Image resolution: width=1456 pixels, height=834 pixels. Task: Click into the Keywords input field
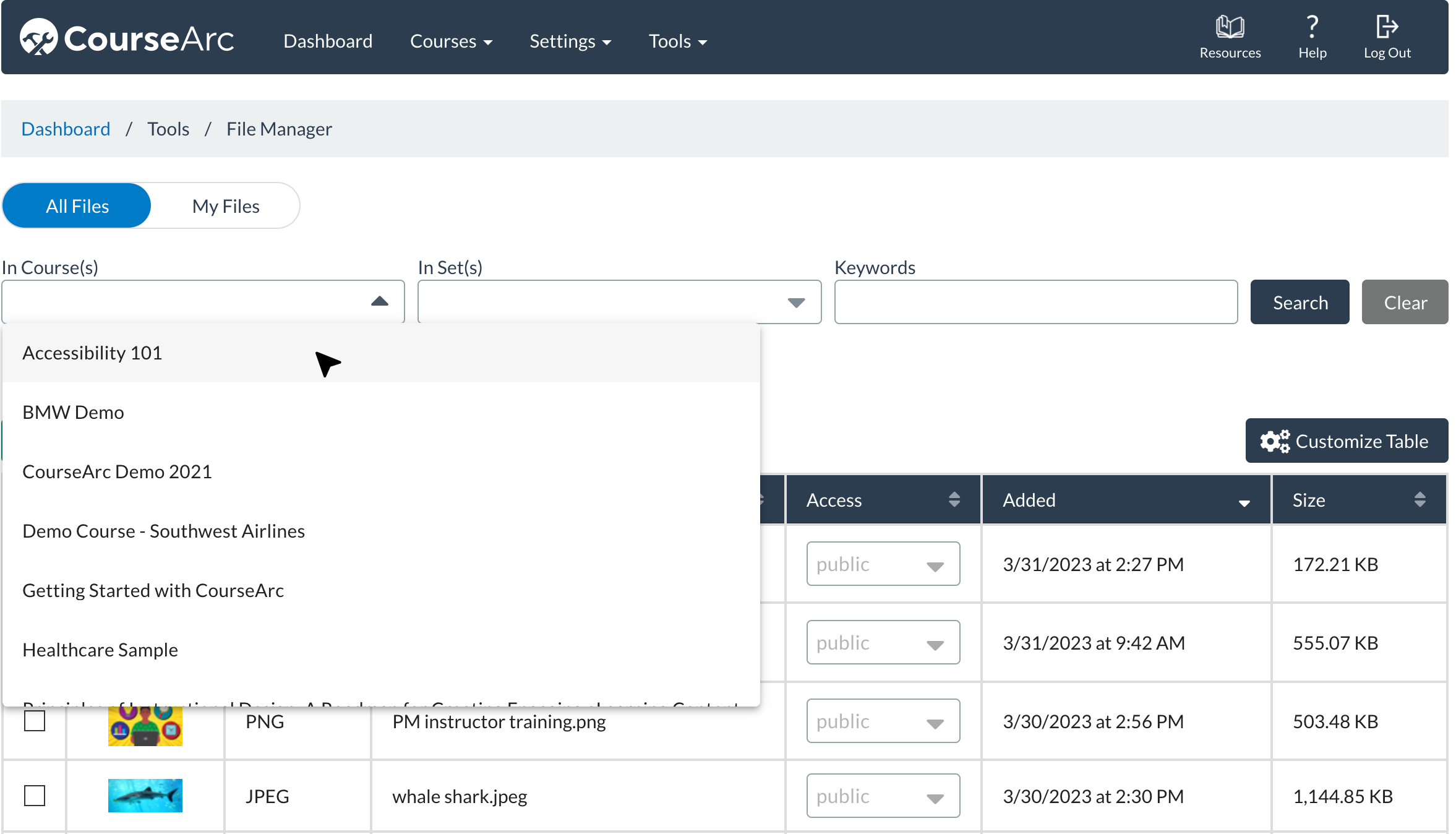[x=1035, y=303]
